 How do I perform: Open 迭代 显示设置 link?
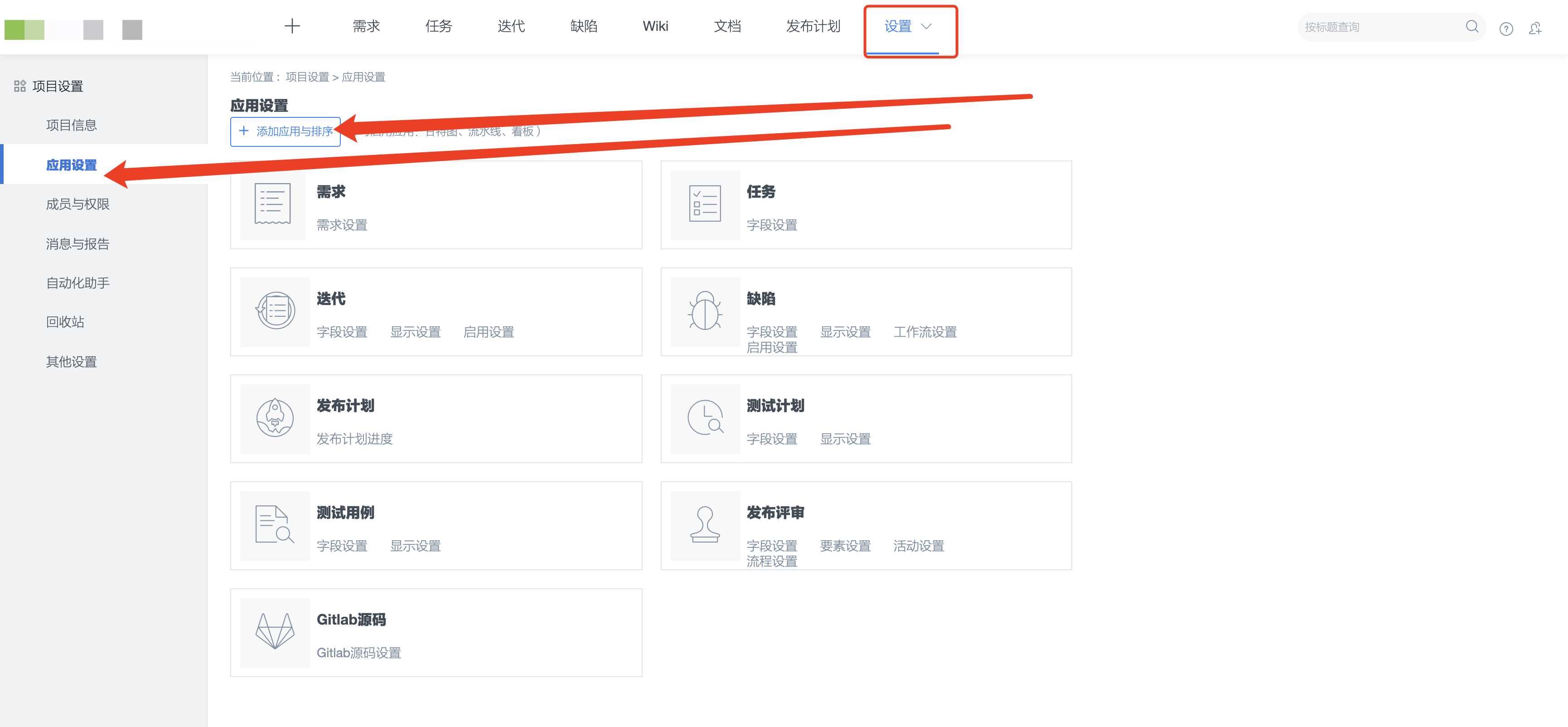[415, 332]
